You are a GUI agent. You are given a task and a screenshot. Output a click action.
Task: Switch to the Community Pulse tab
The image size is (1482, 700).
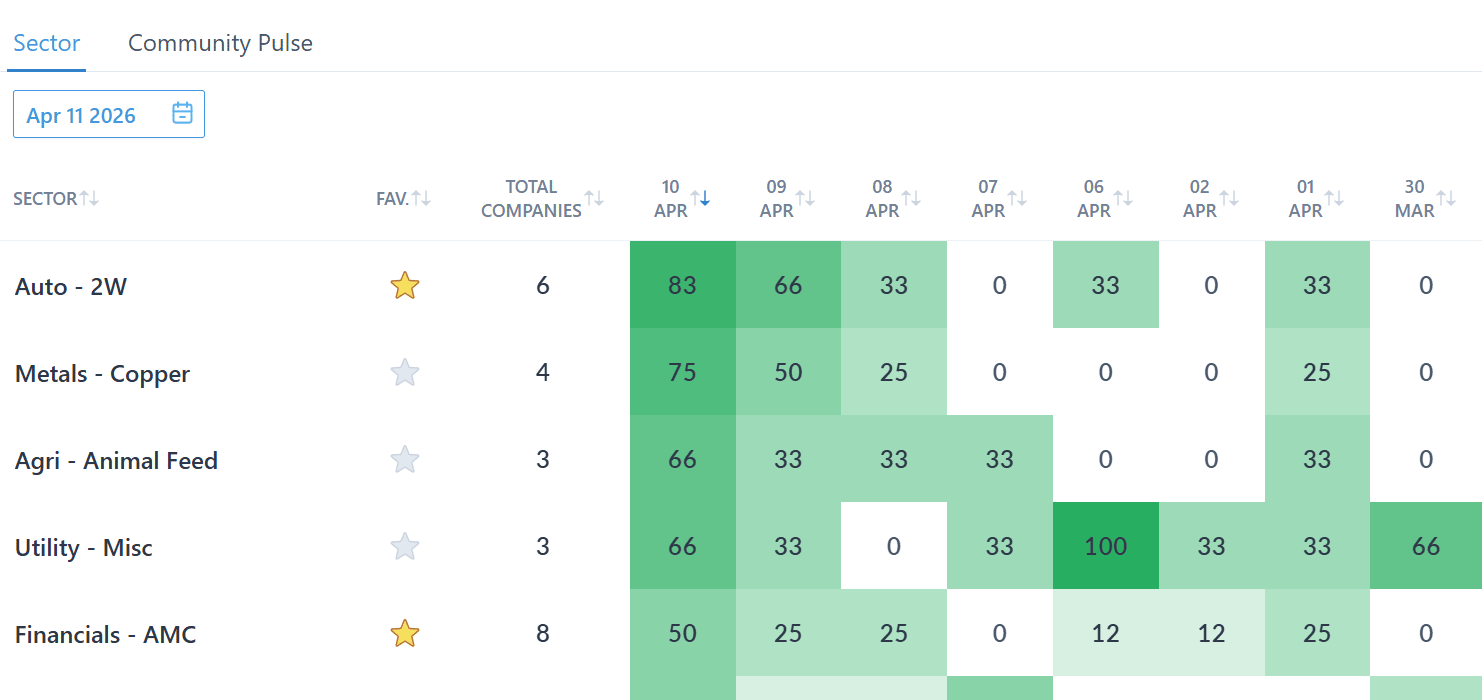[x=220, y=43]
